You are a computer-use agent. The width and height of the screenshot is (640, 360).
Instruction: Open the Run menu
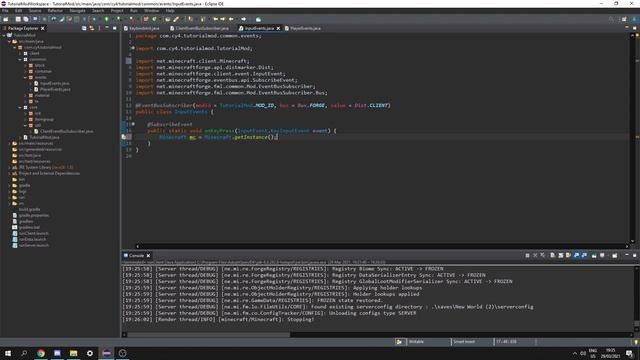tap(134, 11)
